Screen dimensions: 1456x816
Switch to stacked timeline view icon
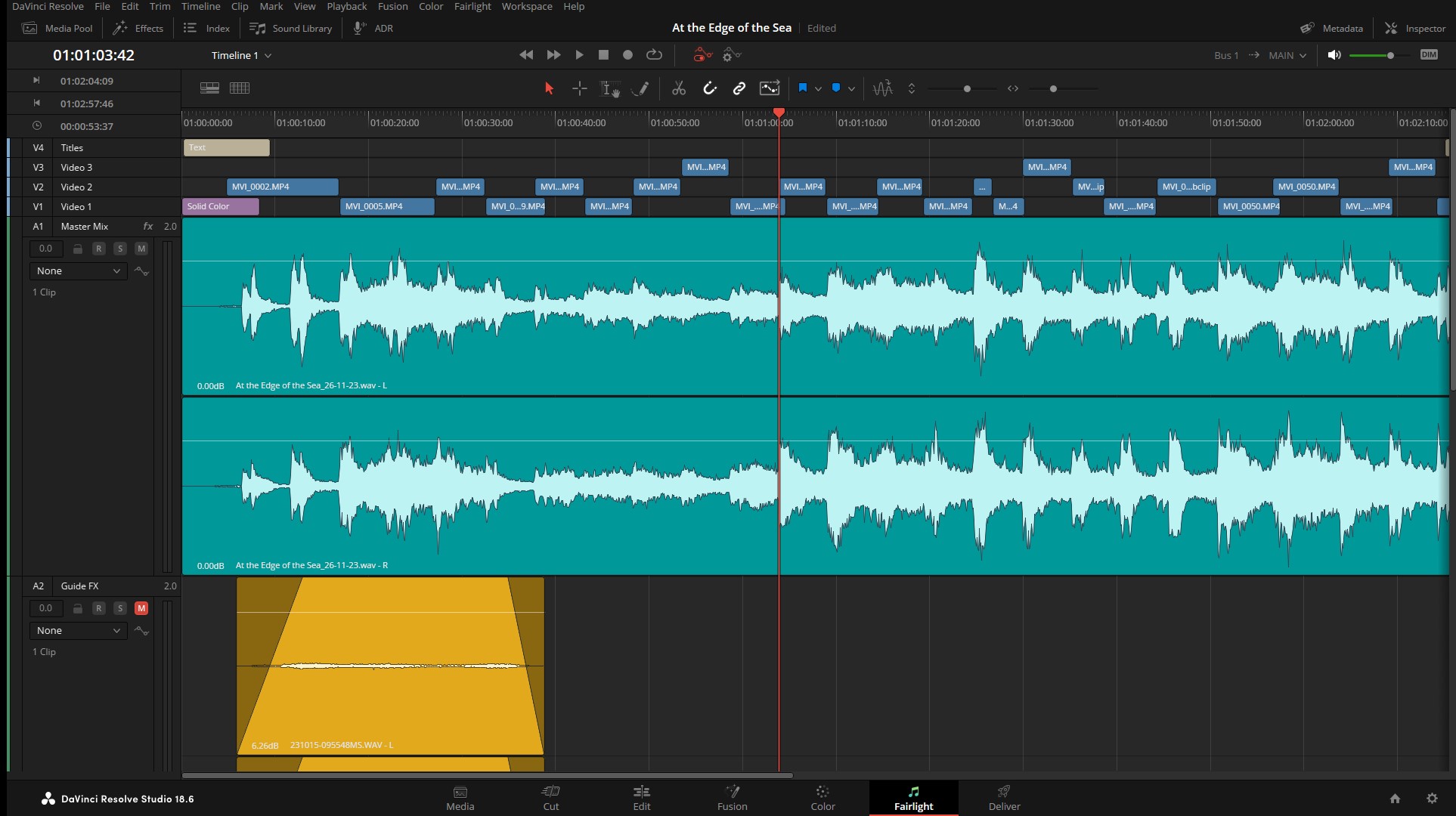click(209, 88)
